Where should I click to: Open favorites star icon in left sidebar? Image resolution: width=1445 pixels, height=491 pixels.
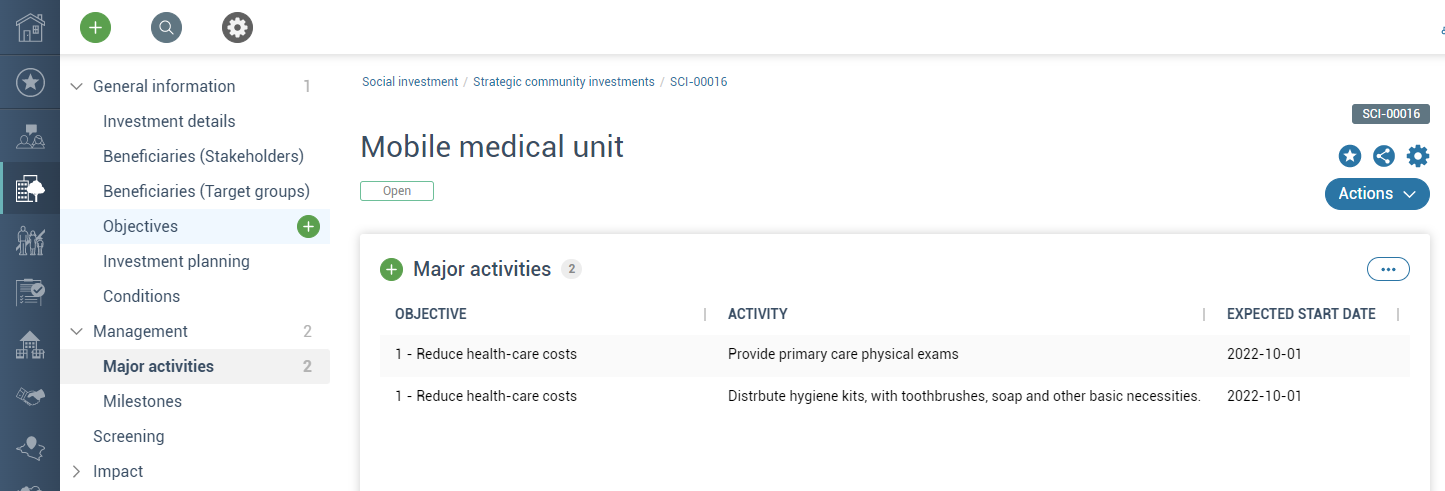(30, 82)
